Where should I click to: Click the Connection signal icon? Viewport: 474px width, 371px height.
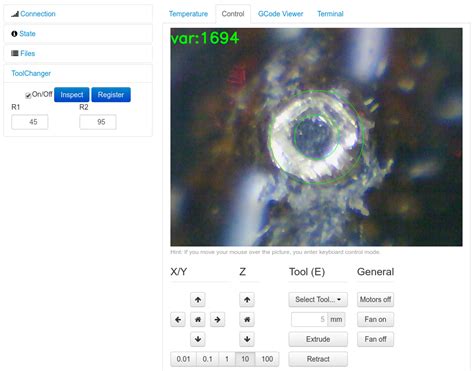click(15, 14)
